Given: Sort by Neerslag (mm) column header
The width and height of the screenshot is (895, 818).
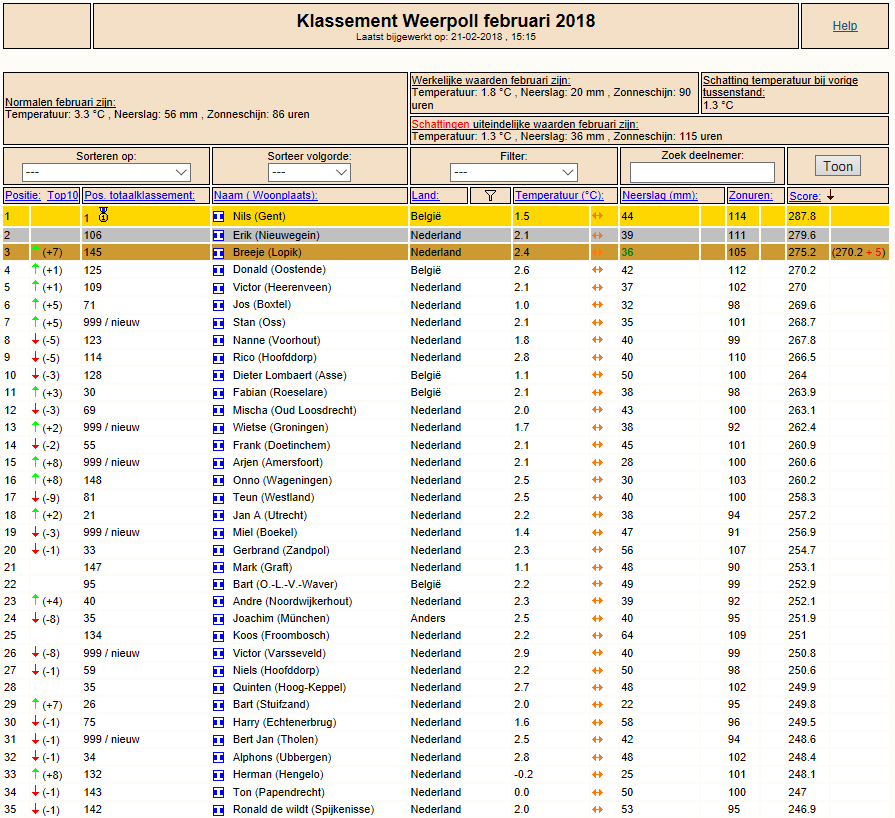Looking at the screenshot, I should [660, 195].
